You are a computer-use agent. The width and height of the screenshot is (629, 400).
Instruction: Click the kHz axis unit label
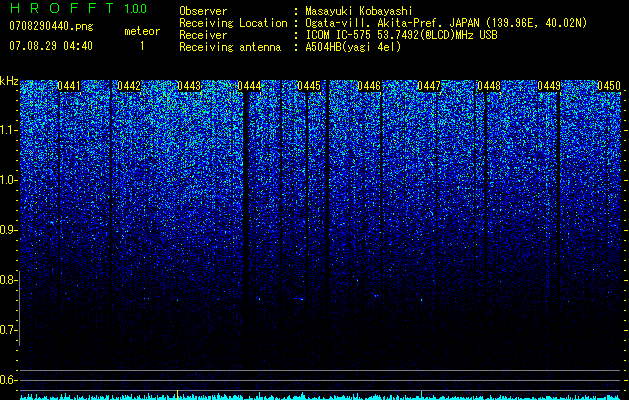(9, 81)
